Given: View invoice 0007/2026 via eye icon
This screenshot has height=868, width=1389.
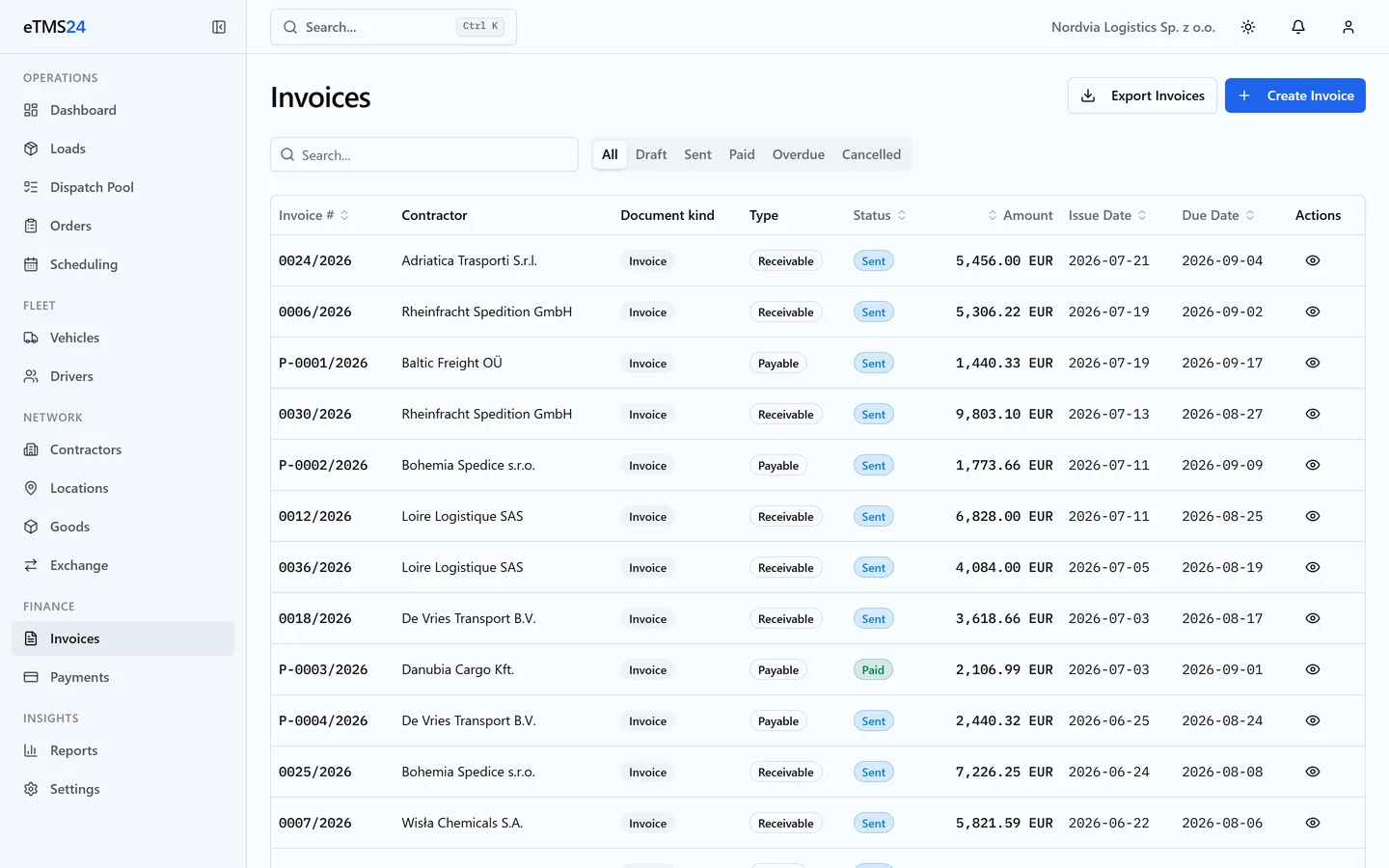Looking at the screenshot, I should click(1313, 823).
